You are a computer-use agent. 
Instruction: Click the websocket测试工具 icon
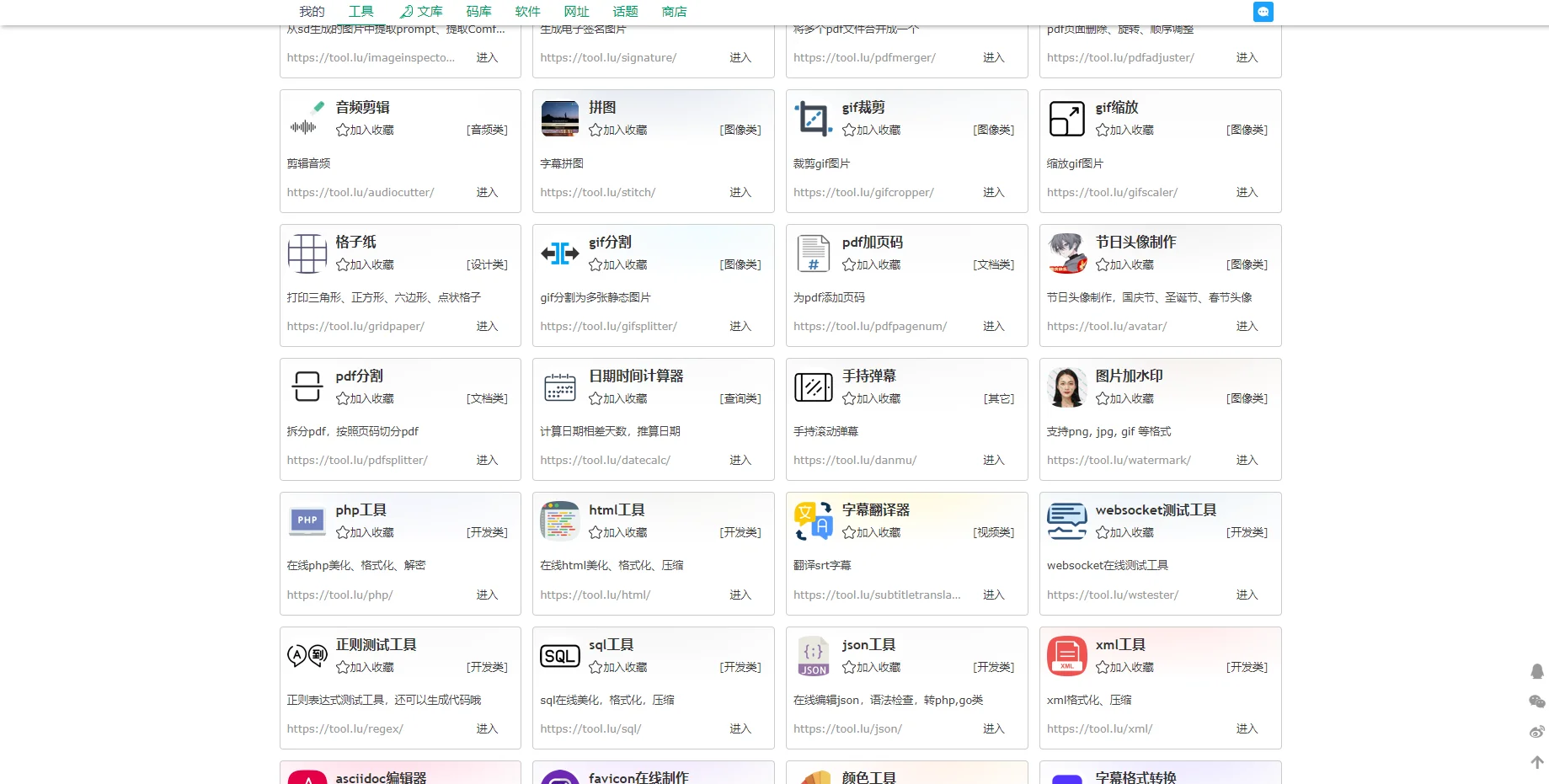(x=1067, y=521)
